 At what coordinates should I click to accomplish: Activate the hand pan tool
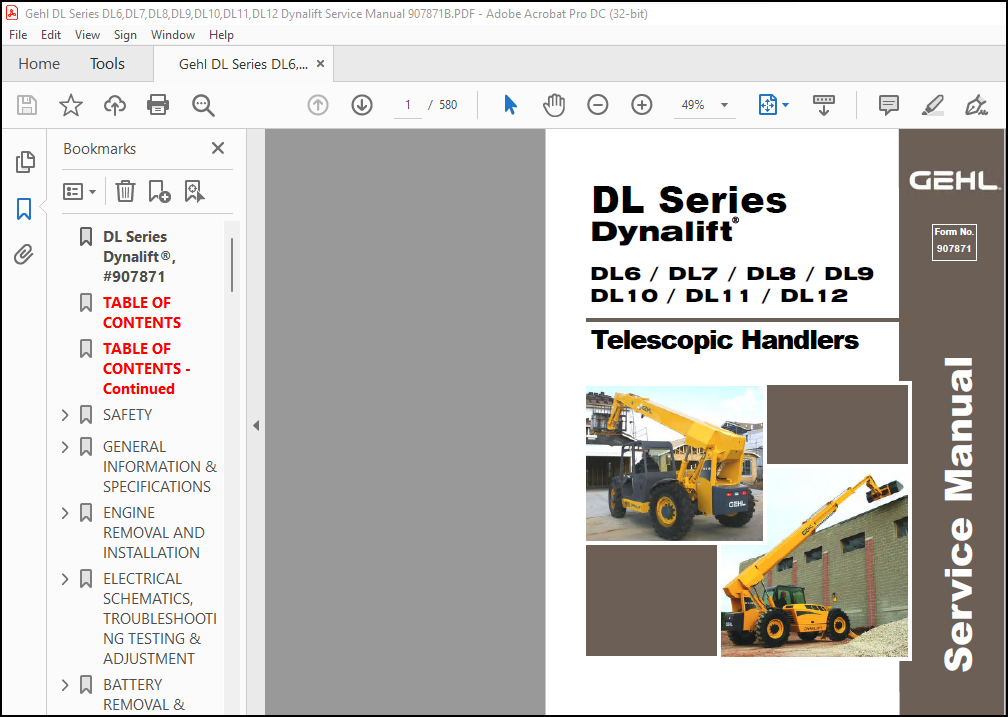pyautogui.click(x=554, y=105)
